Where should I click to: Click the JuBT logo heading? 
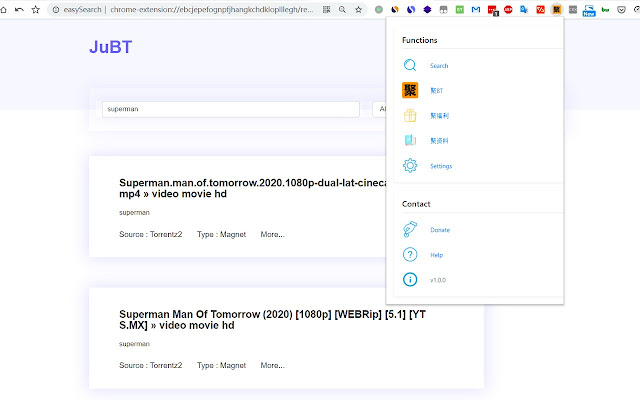[111, 47]
